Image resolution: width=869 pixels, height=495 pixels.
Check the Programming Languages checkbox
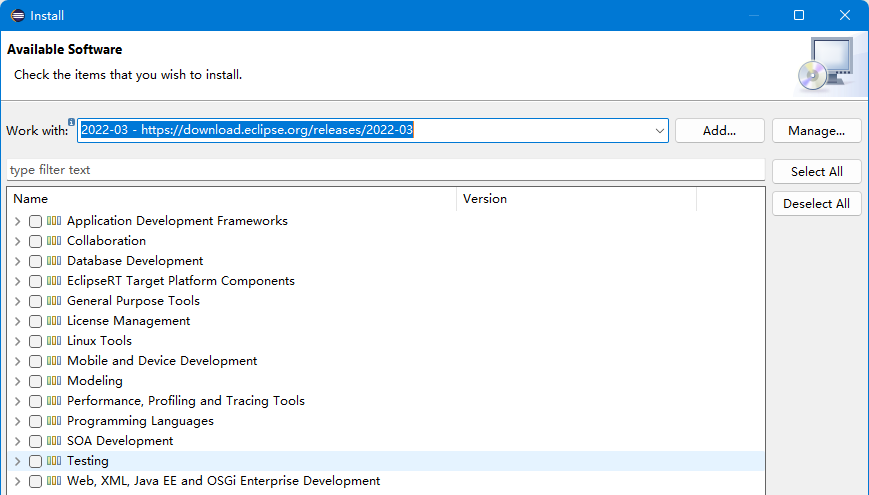tap(35, 421)
